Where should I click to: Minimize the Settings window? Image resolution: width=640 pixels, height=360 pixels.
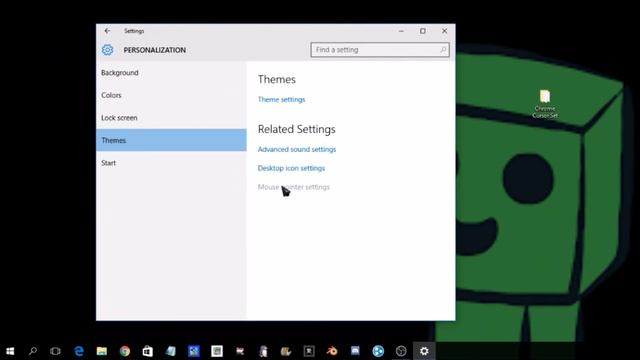[401, 31]
